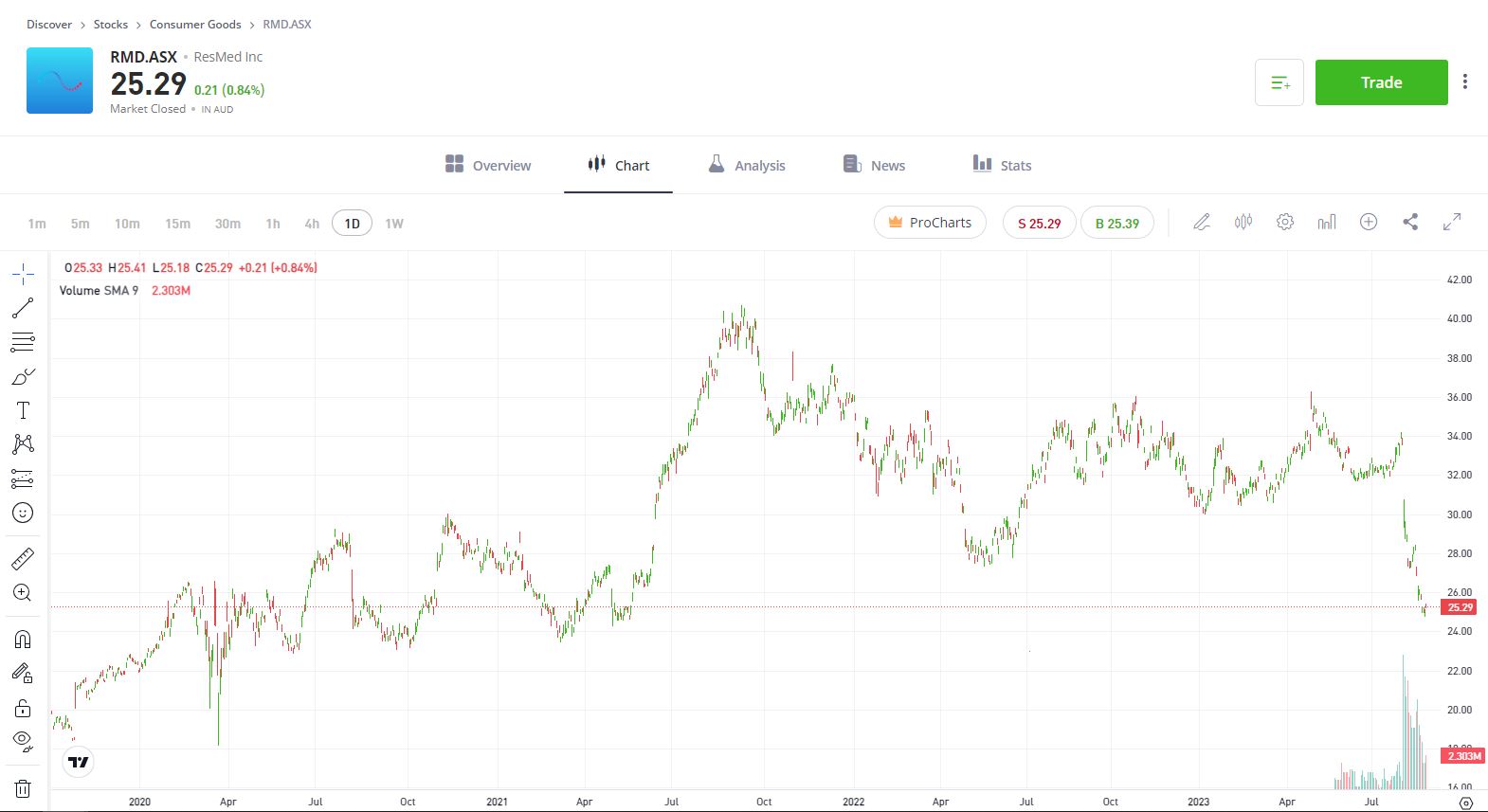Open the Fibonacci retracement tool
This screenshot has height=812, width=1488.
pyautogui.click(x=23, y=342)
